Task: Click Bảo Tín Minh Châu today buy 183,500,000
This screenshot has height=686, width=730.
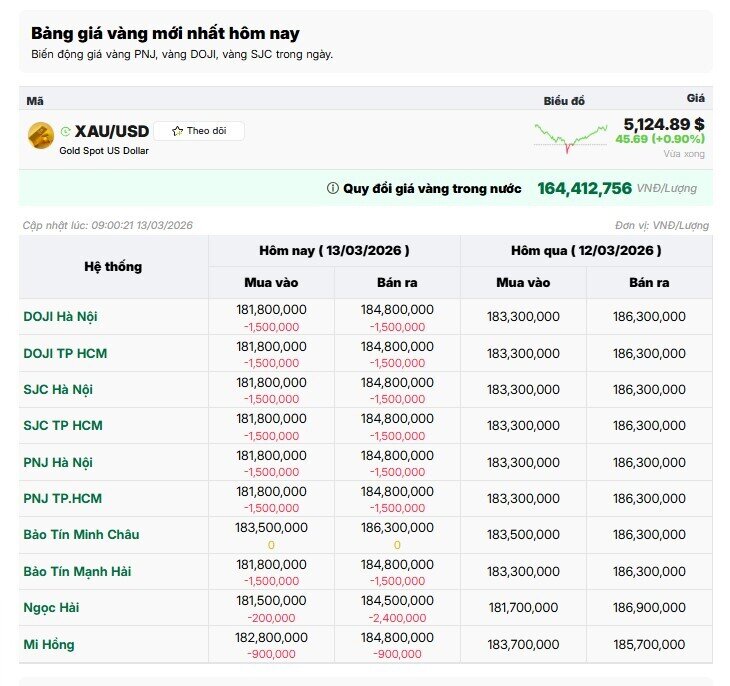Action: point(271,528)
